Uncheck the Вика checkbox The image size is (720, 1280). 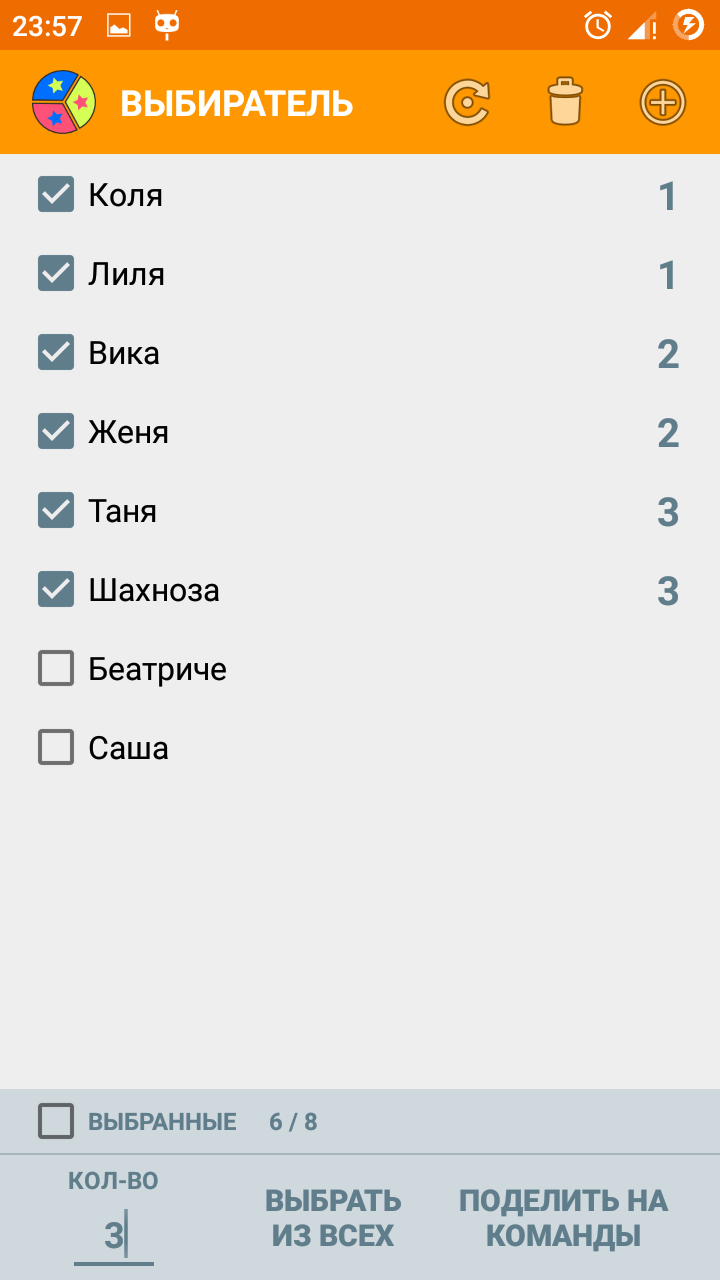[x=56, y=352]
